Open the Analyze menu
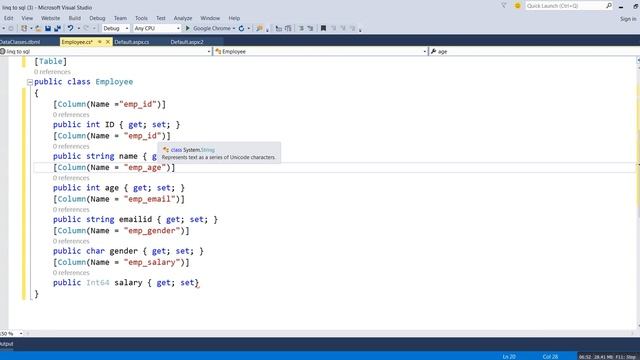640x360 pixels. coord(182,18)
